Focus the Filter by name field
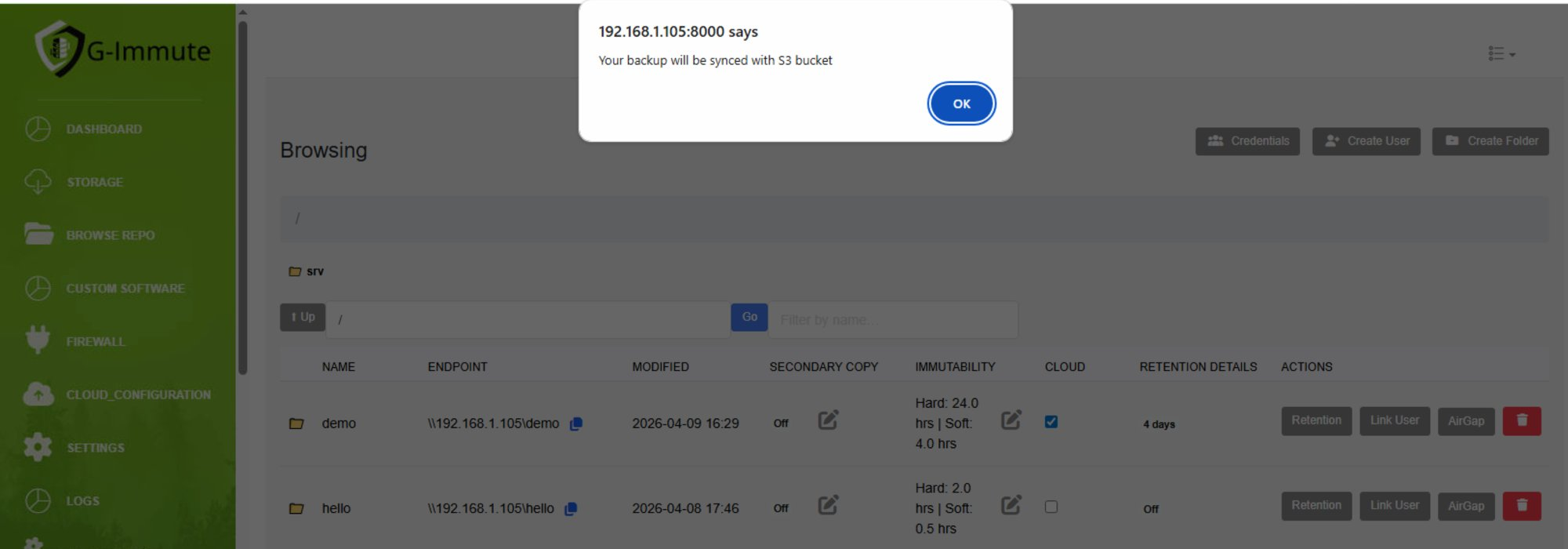Viewport: 1568px width, 549px height. [893, 320]
